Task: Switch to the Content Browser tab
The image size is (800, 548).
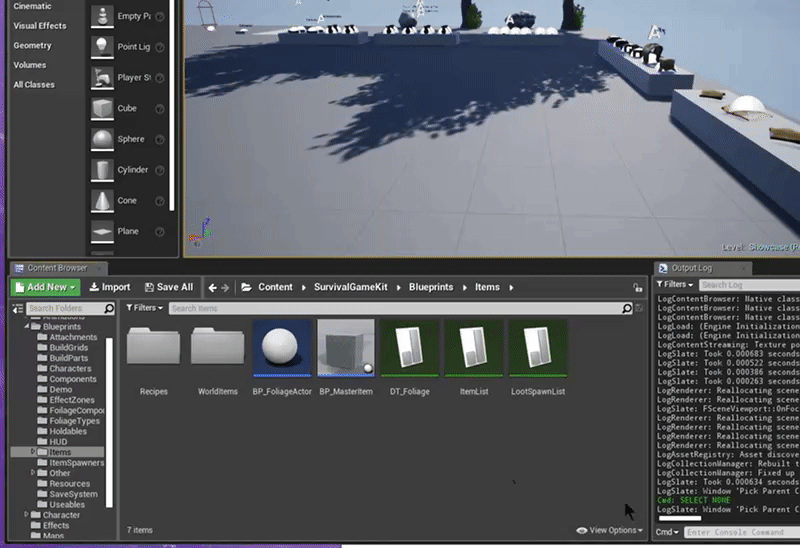Action: pos(57,268)
